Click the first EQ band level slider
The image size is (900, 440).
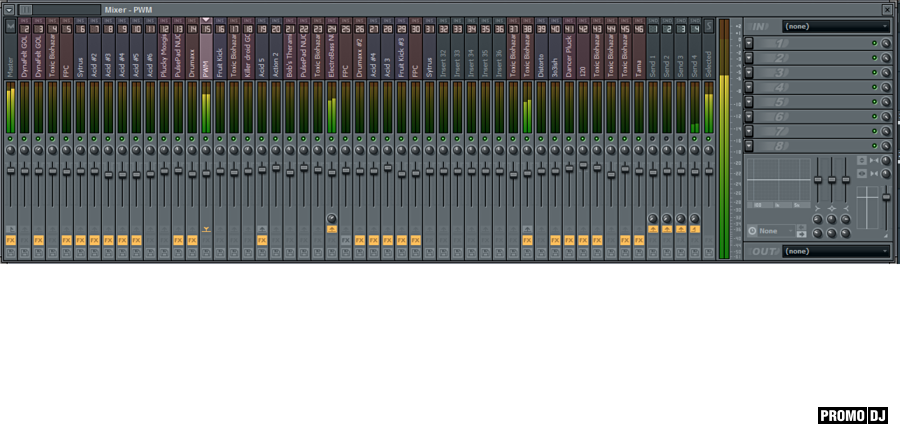(x=818, y=180)
